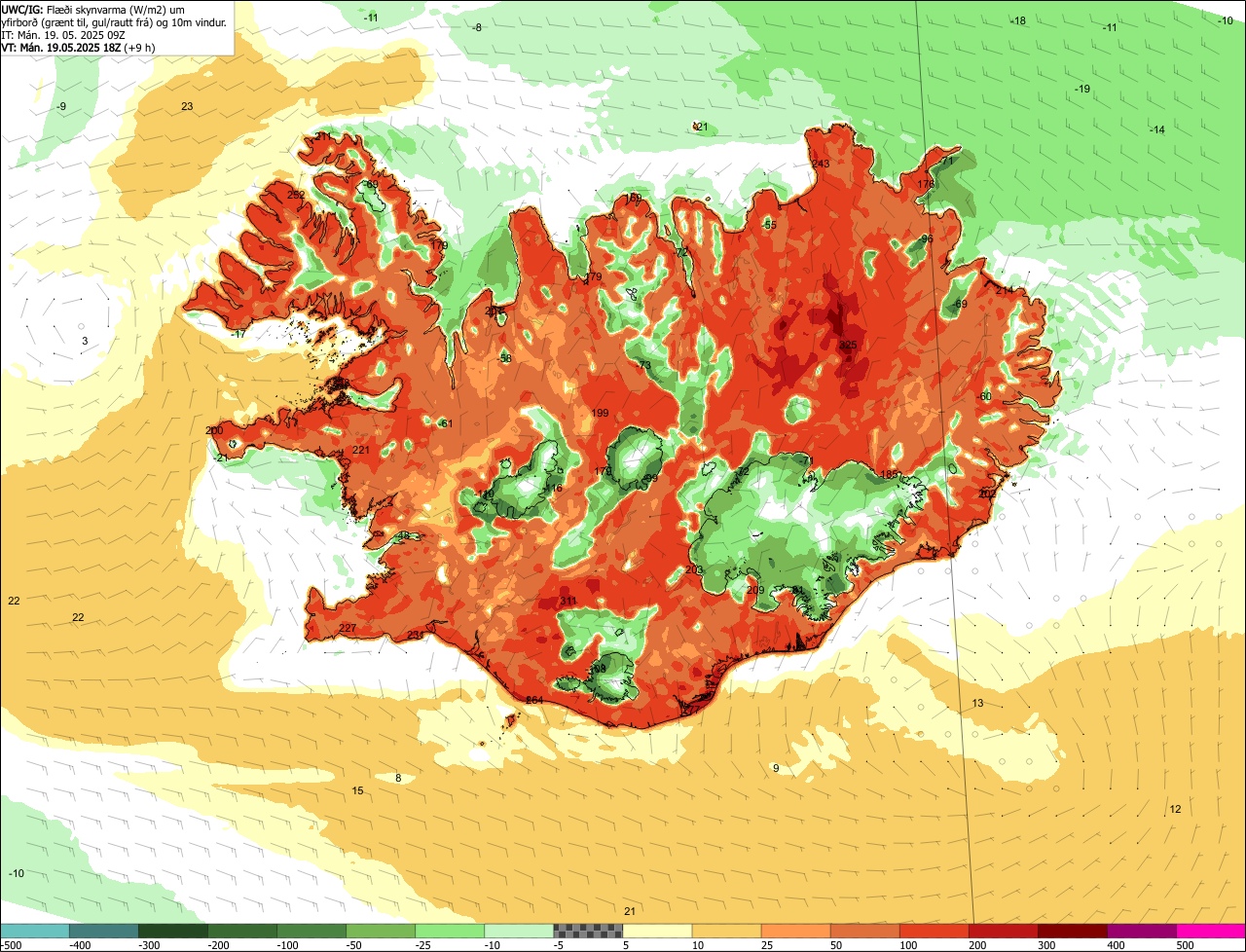The height and width of the screenshot is (952, 1246).
Task: Click the ocean value '-8' north of Iceland
Action: (476, 27)
